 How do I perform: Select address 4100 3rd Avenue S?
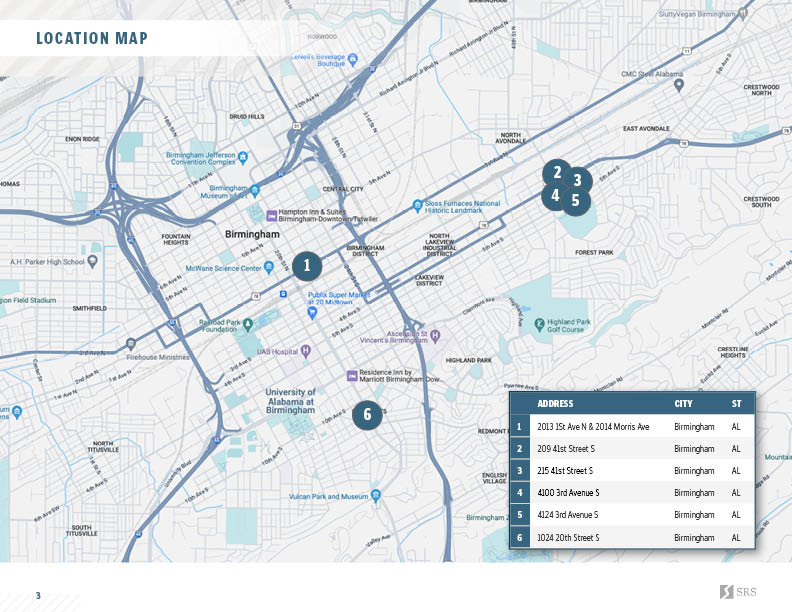tap(568, 493)
